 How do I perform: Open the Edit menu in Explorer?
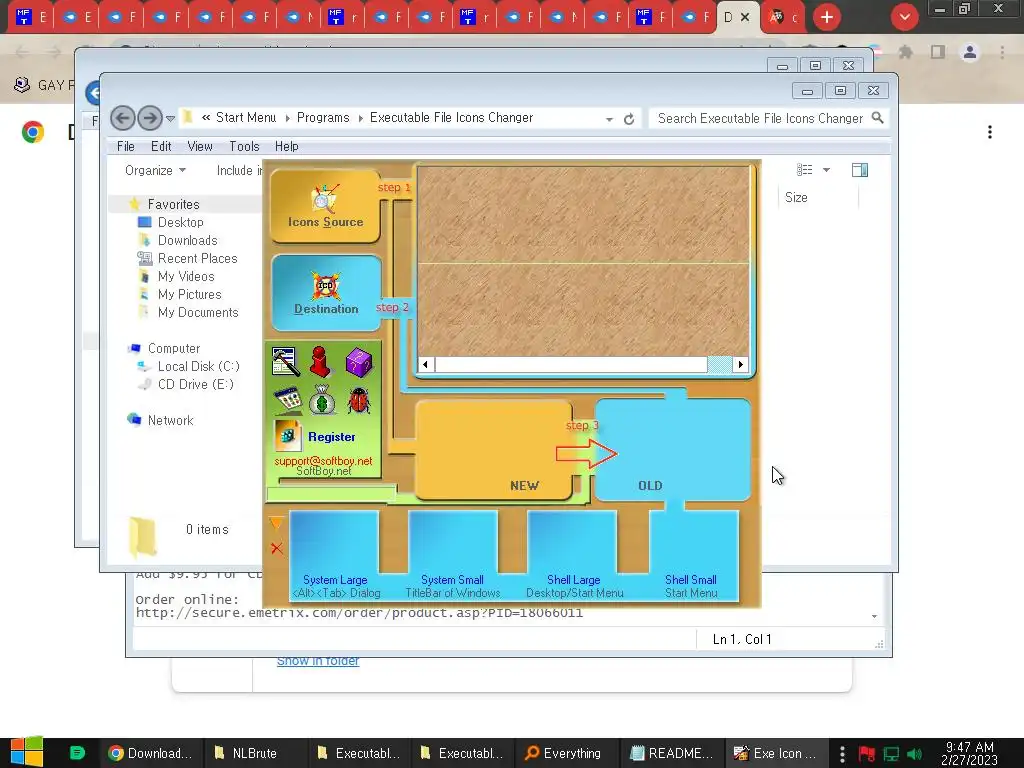click(161, 146)
